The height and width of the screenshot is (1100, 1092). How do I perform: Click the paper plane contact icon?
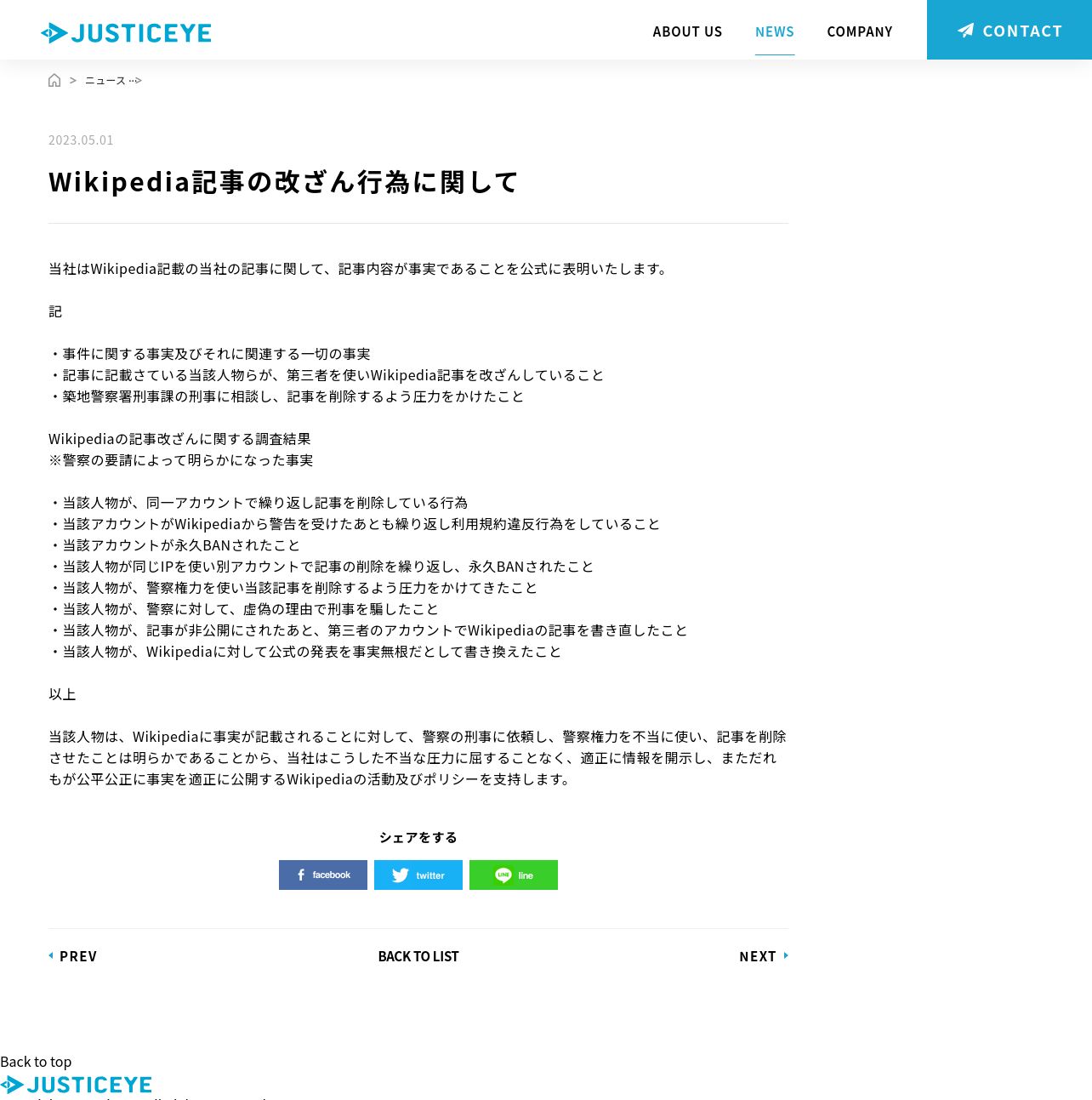click(x=966, y=31)
